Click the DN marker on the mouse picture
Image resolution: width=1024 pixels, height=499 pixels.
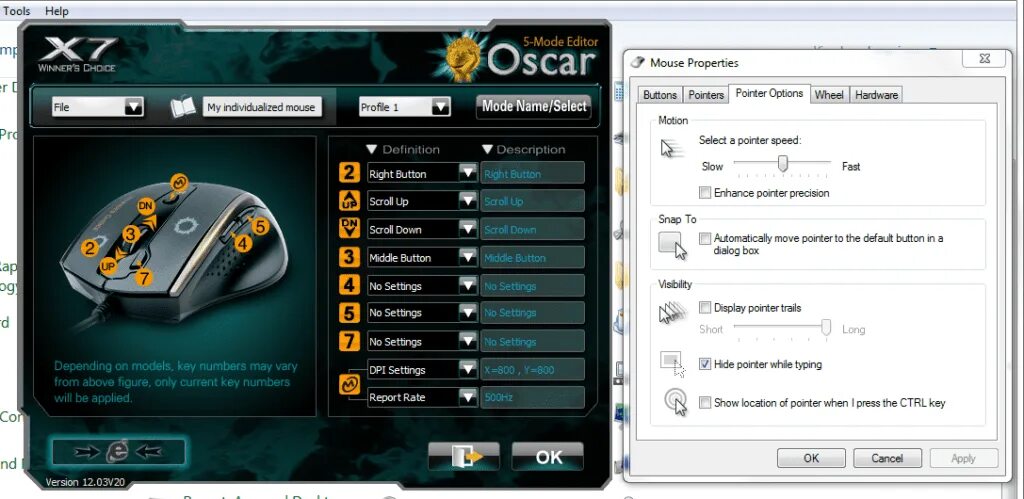[x=146, y=206]
